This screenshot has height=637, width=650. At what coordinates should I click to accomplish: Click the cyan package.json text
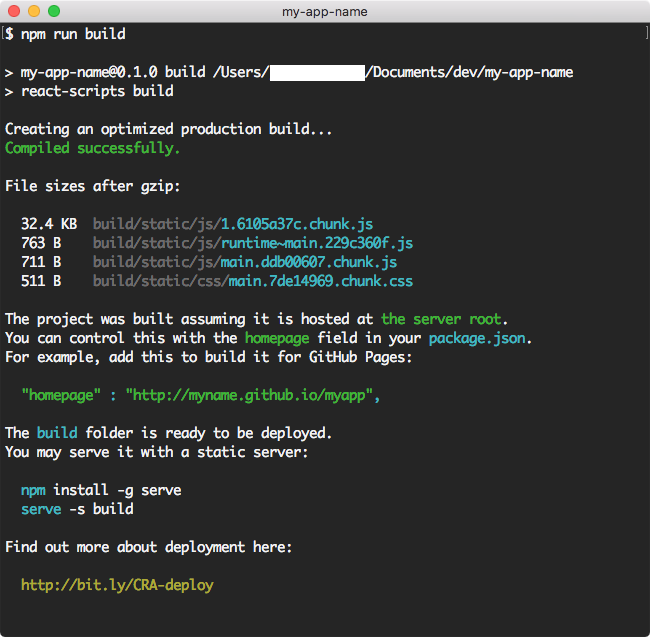coord(479,338)
